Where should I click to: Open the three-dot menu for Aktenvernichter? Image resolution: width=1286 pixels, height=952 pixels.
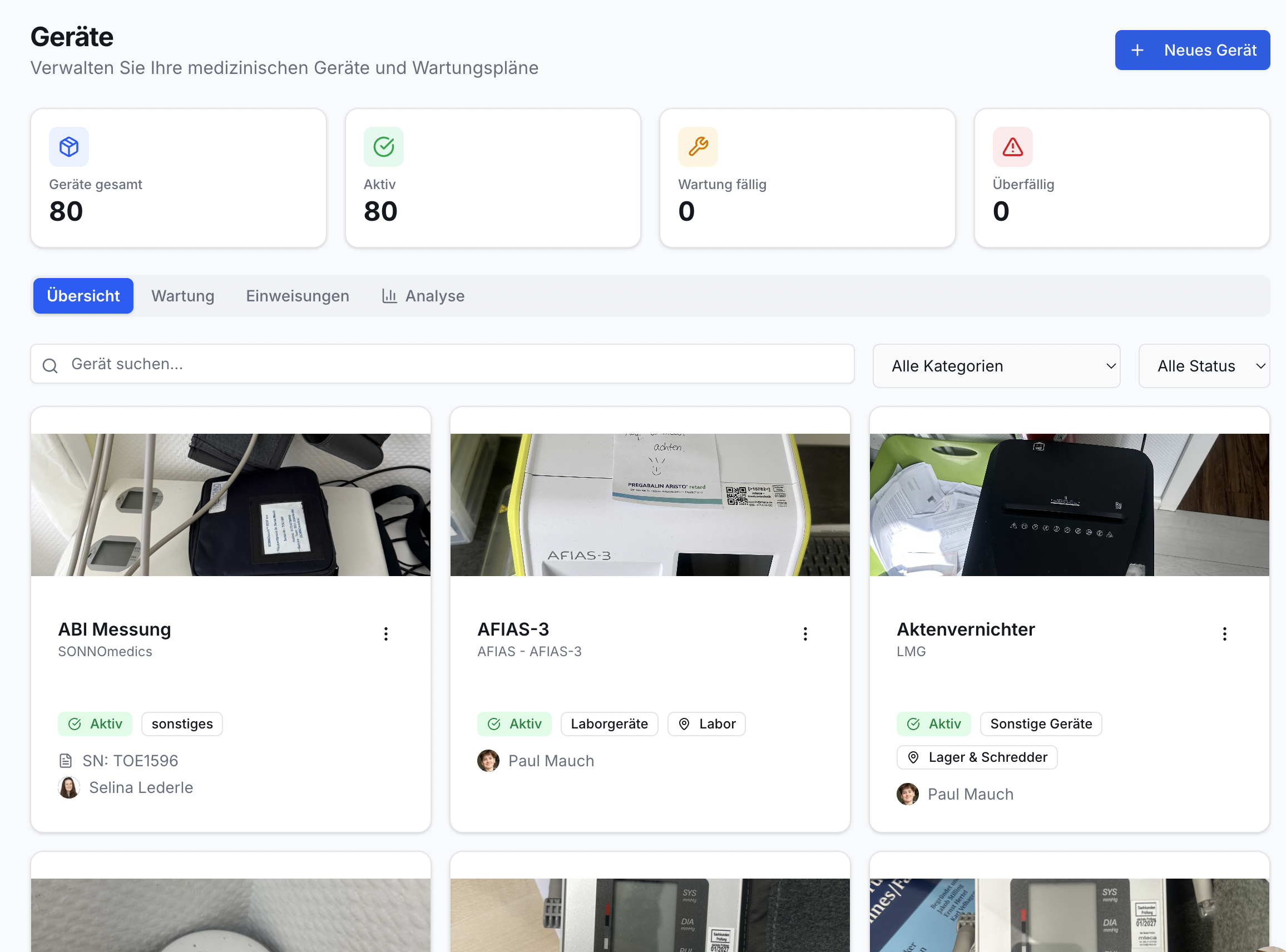pos(1224,634)
